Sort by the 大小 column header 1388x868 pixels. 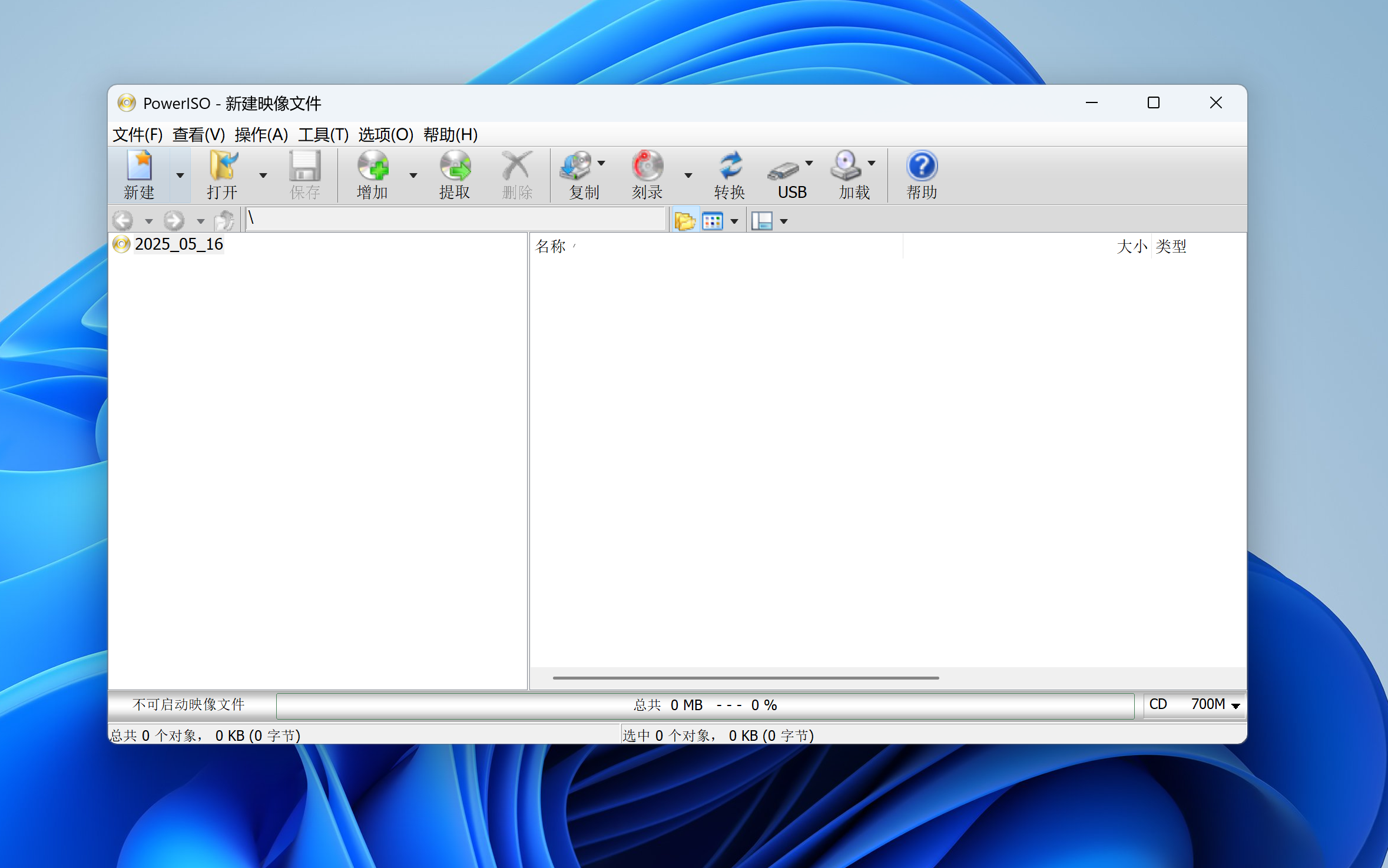point(1027,246)
